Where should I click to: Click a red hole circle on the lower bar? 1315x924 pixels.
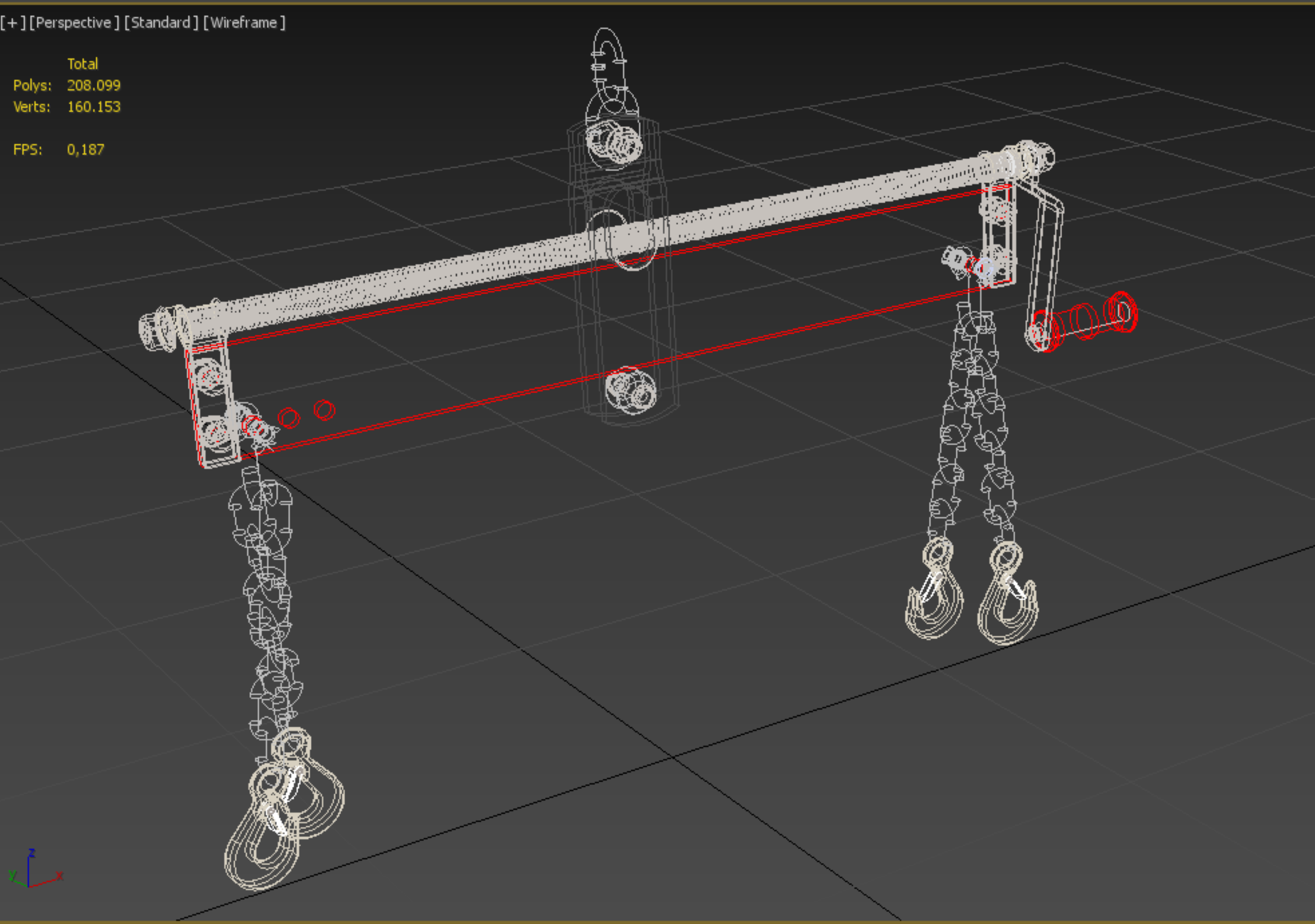coord(324,411)
